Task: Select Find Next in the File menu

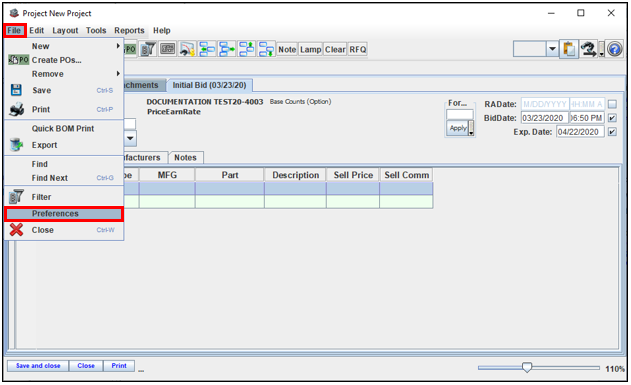Action: pyautogui.click(x=64, y=178)
